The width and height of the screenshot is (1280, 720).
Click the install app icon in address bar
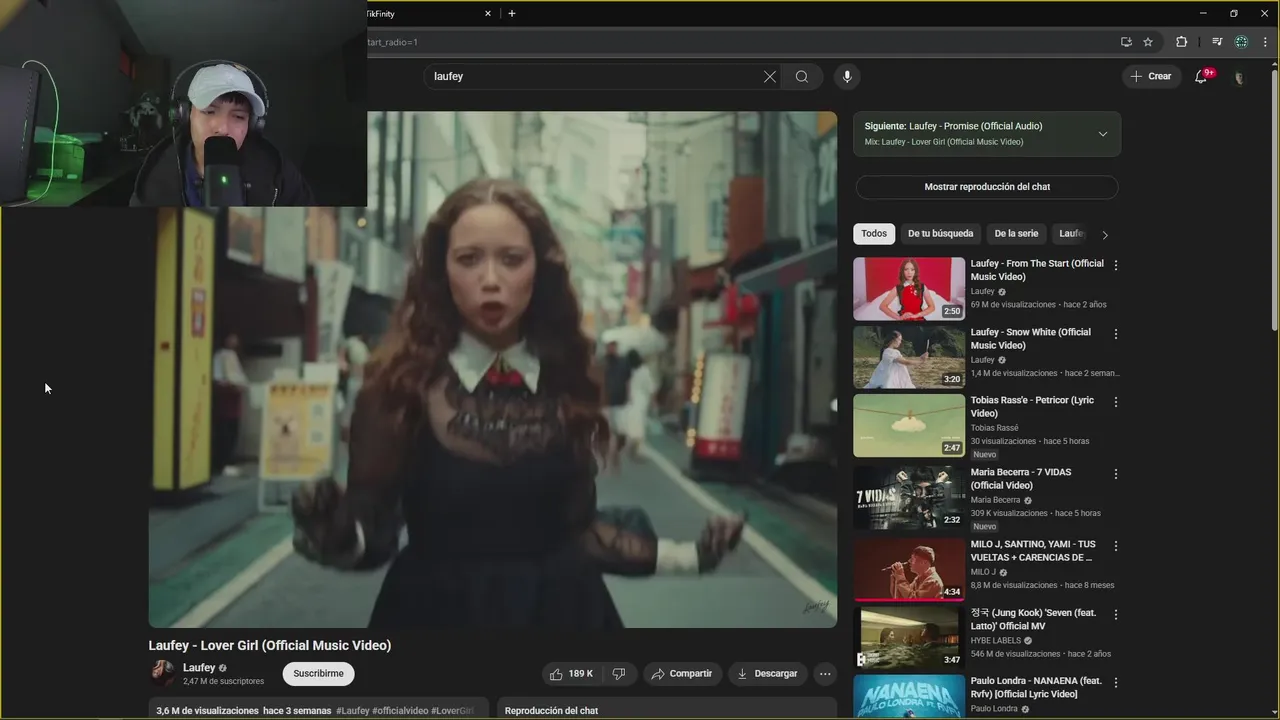click(x=1126, y=42)
